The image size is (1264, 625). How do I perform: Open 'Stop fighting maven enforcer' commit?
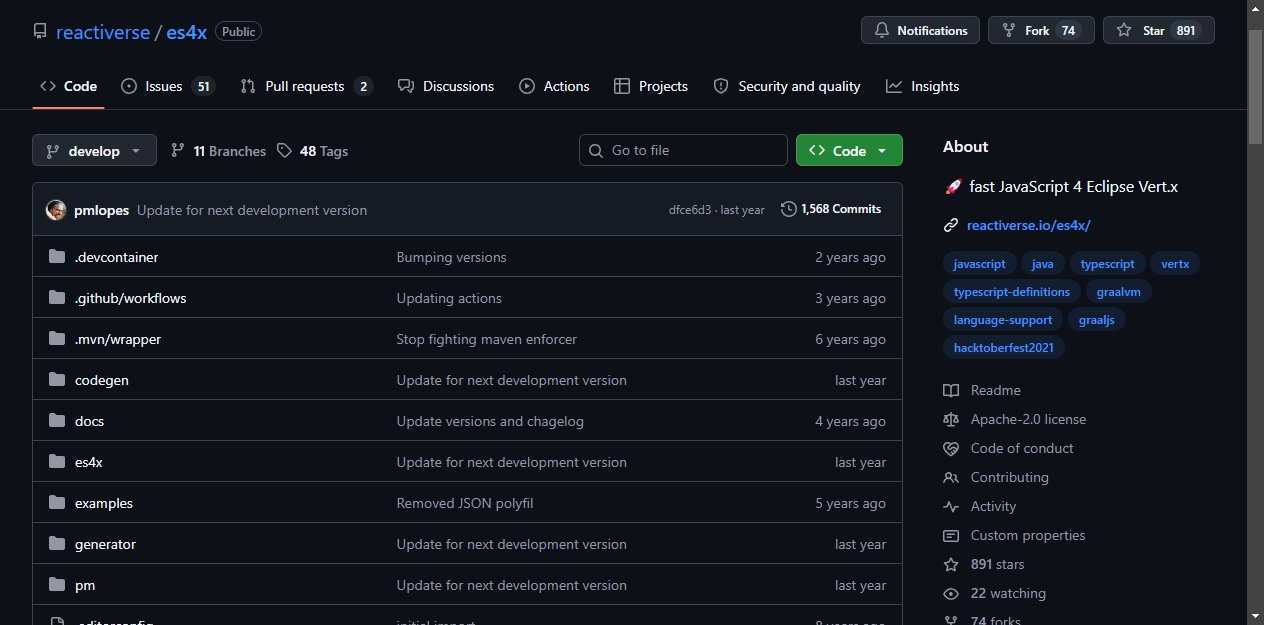[x=487, y=339]
